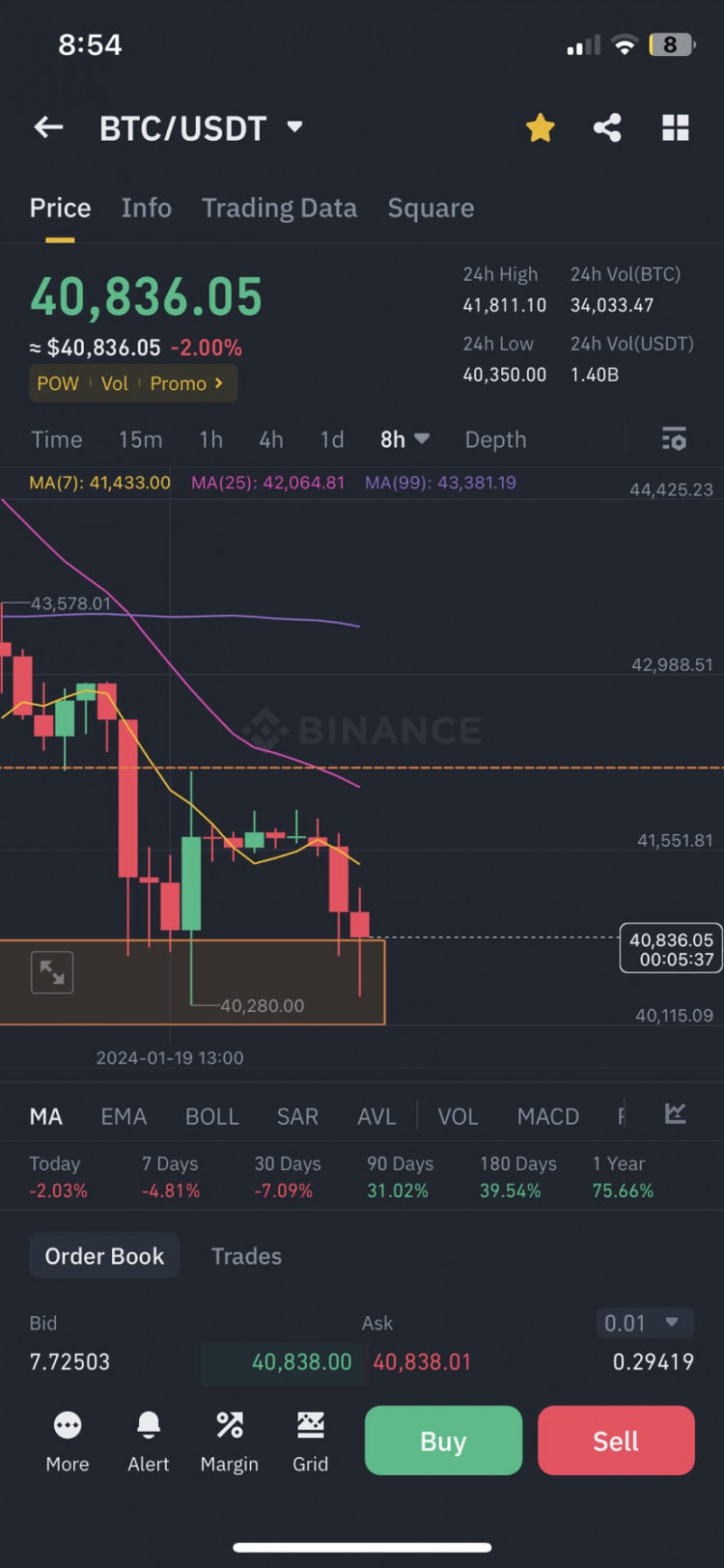The image size is (724, 1568).
Task: Select the Order Book tab
Action: (104, 1255)
